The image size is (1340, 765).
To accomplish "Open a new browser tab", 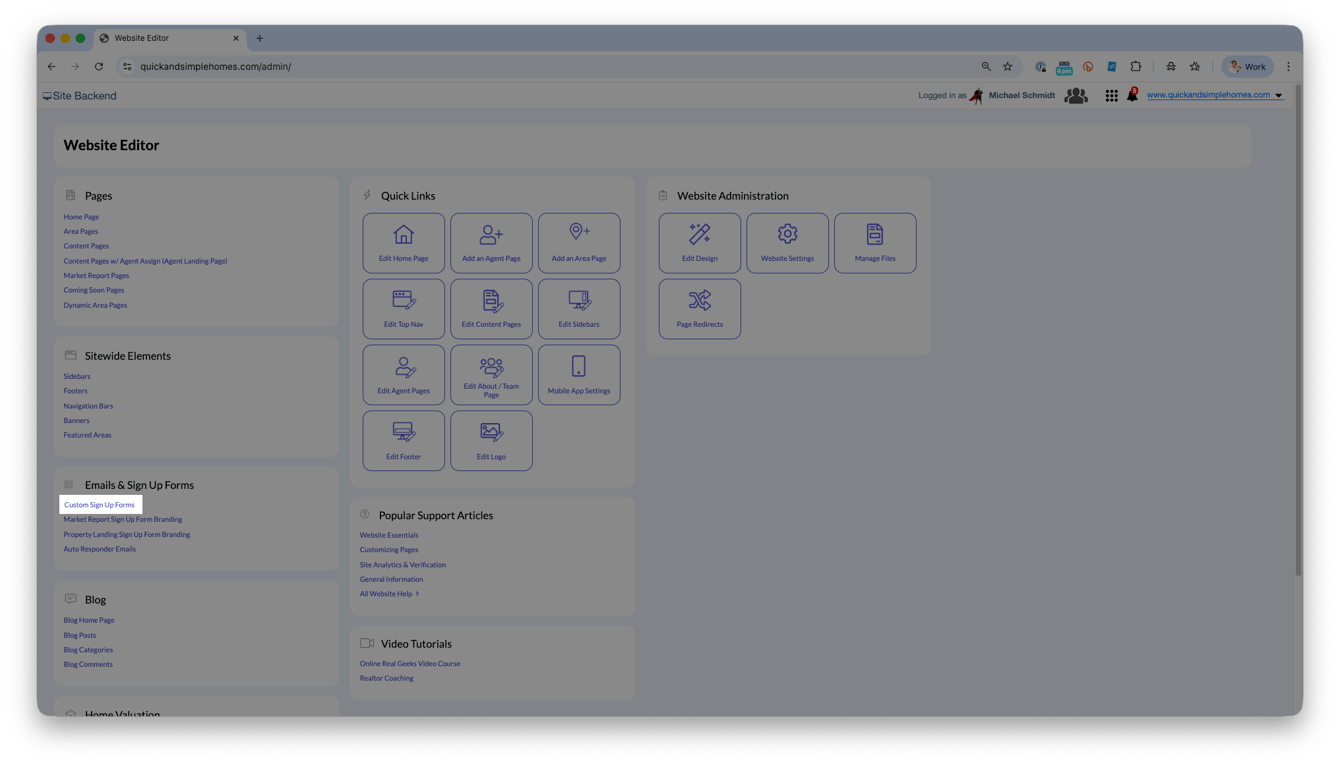I will (260, 38).
